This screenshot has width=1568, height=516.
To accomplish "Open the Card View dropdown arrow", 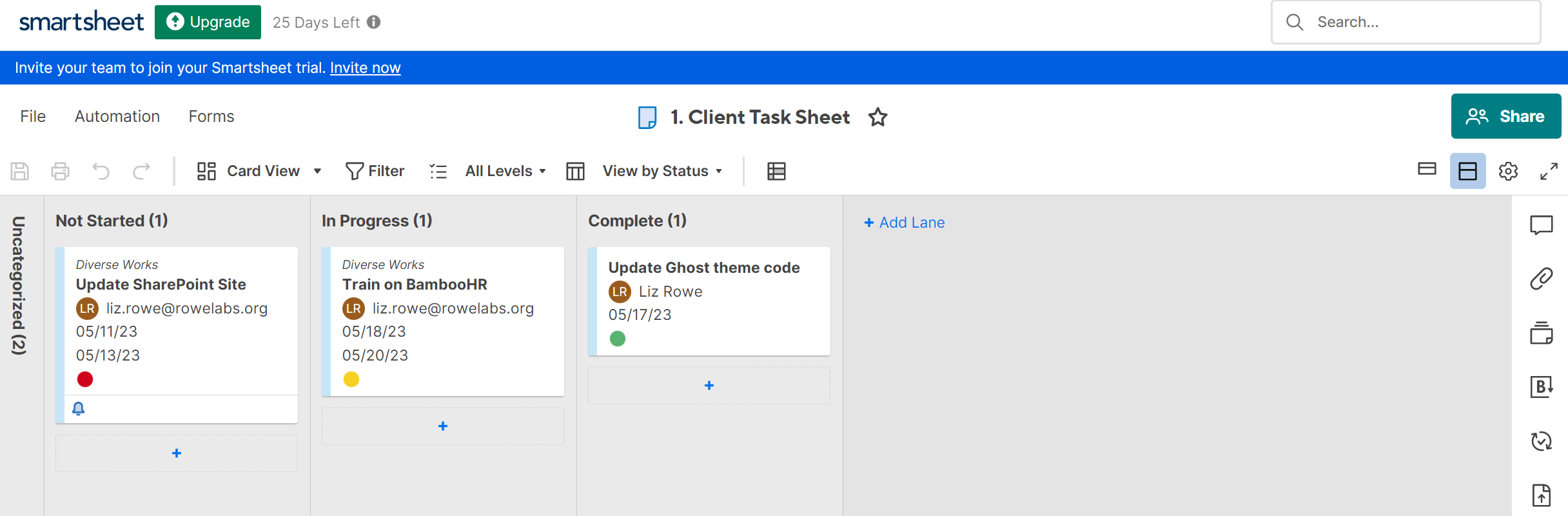I will coord(317,171).
